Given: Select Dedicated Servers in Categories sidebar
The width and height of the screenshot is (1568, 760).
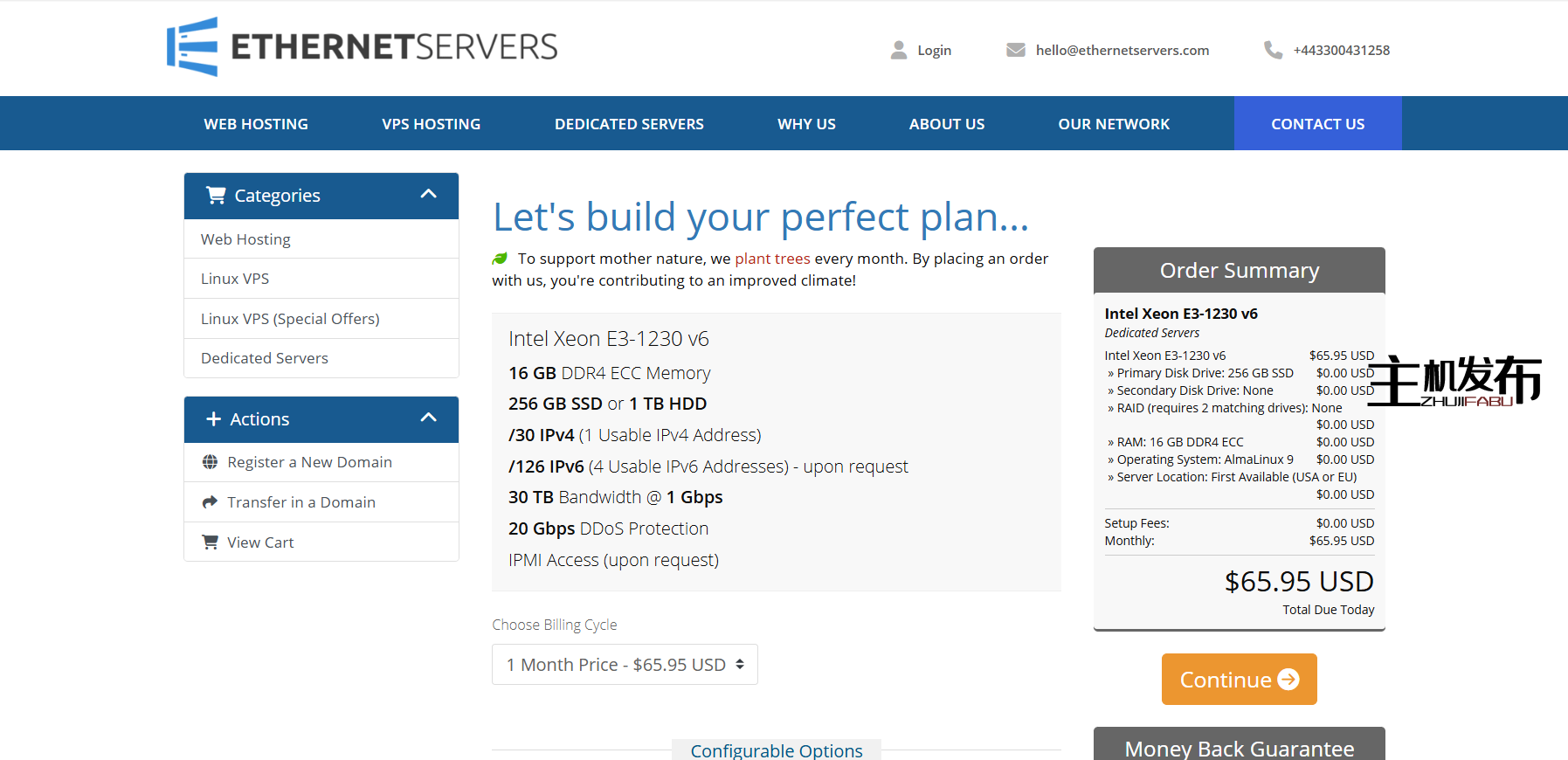Looking at the screenshot, I should pyautogui.click(x=321, y=358).
